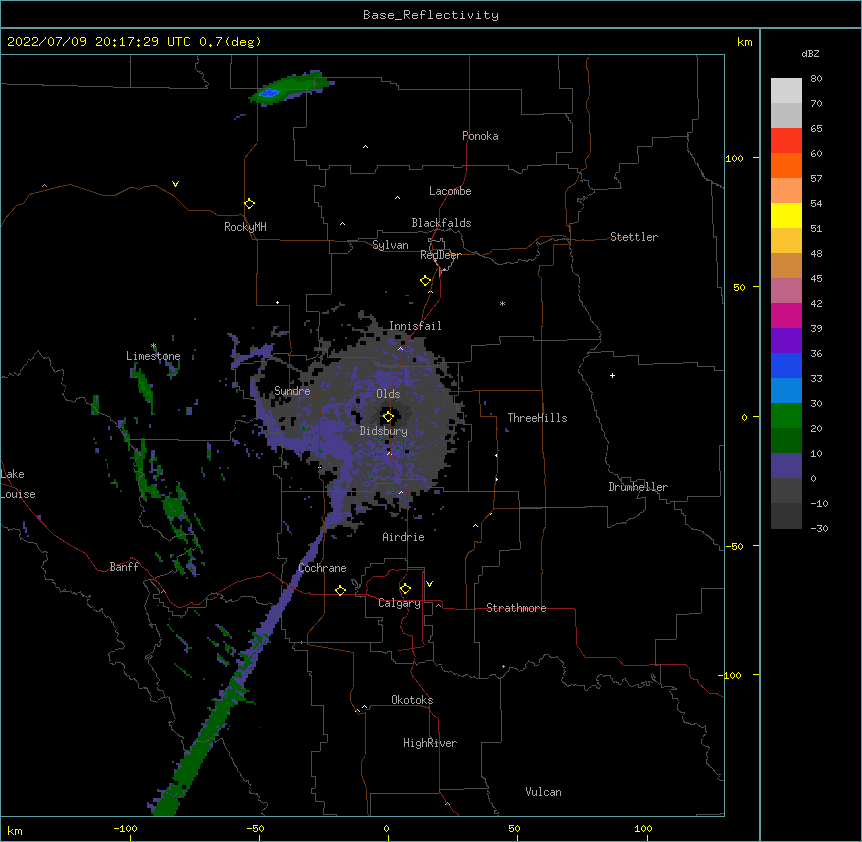
Task: Click the yellow diamond marker above Calgary label
Action: 405,589
